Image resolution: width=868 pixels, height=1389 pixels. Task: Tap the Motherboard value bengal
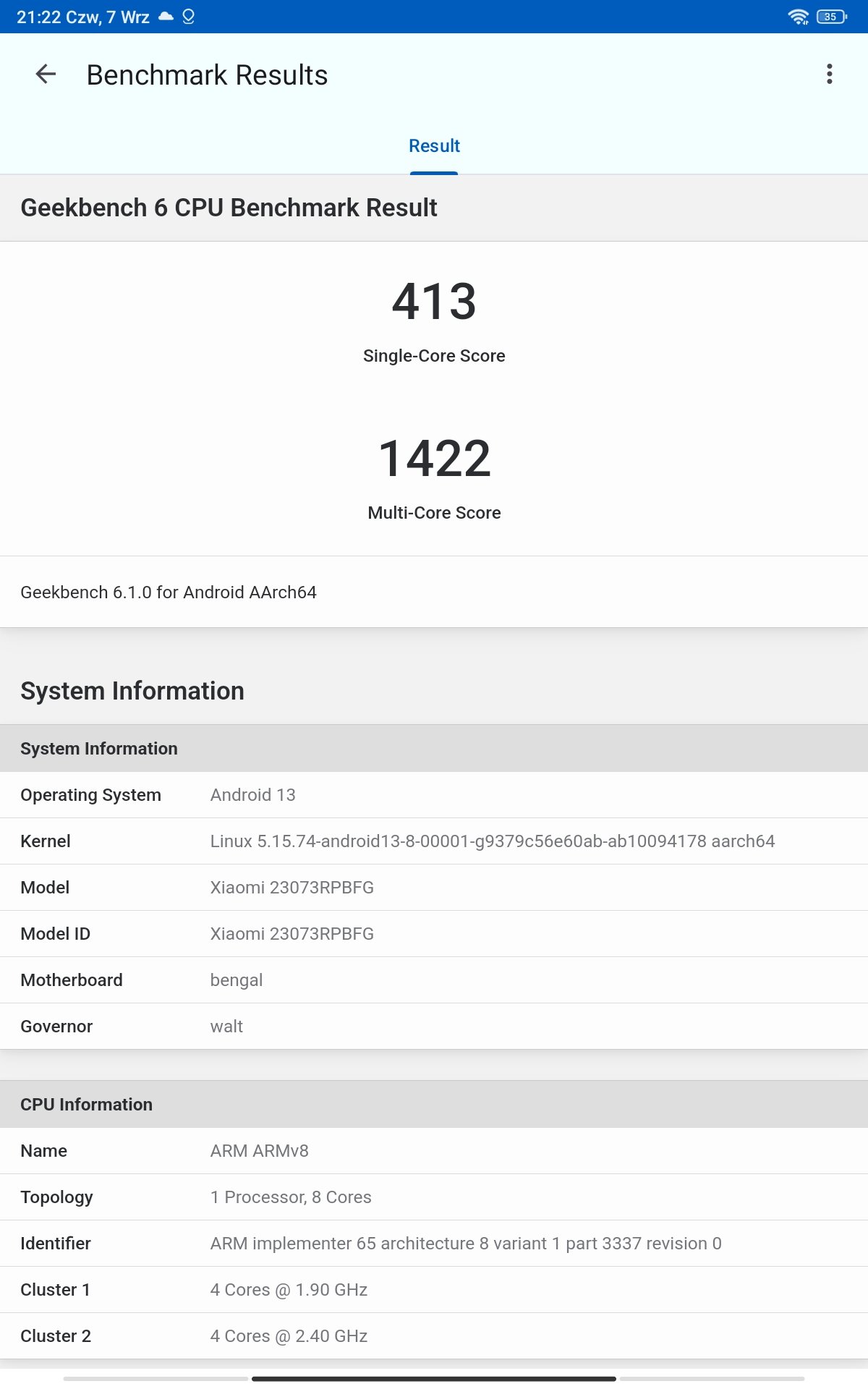point(237,980)
